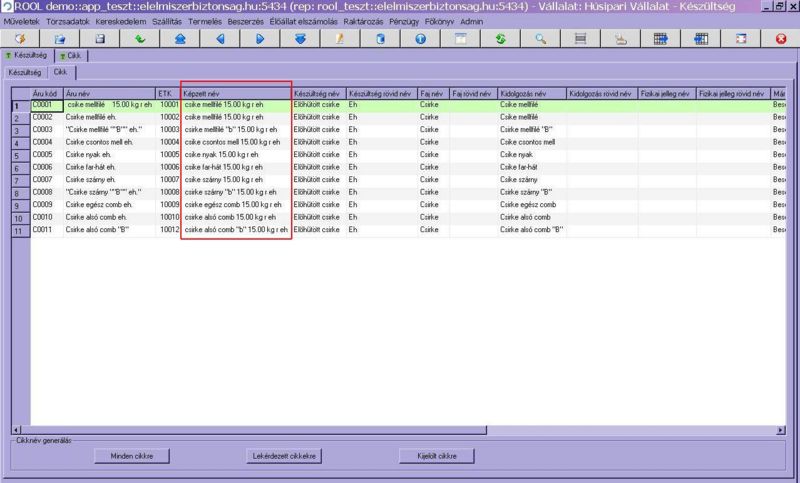
Task: Open the Pénzügy menu
Action: point(404,22)
